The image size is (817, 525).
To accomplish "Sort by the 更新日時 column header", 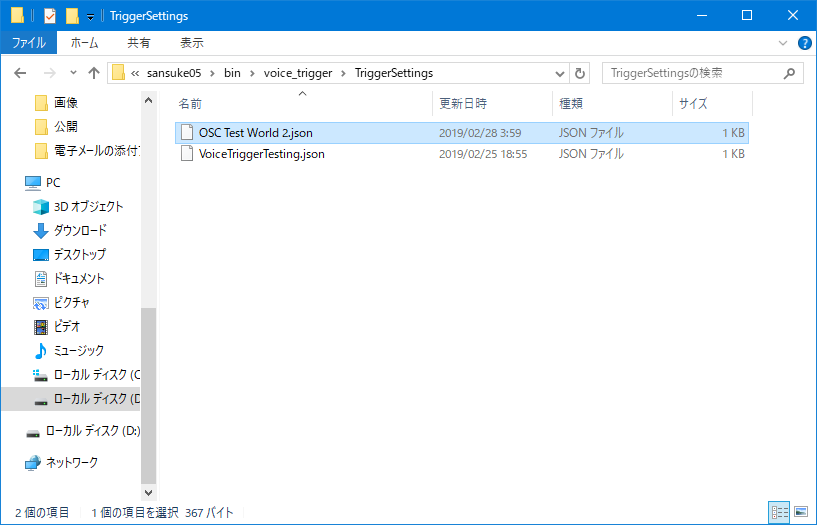I will 492,104.
